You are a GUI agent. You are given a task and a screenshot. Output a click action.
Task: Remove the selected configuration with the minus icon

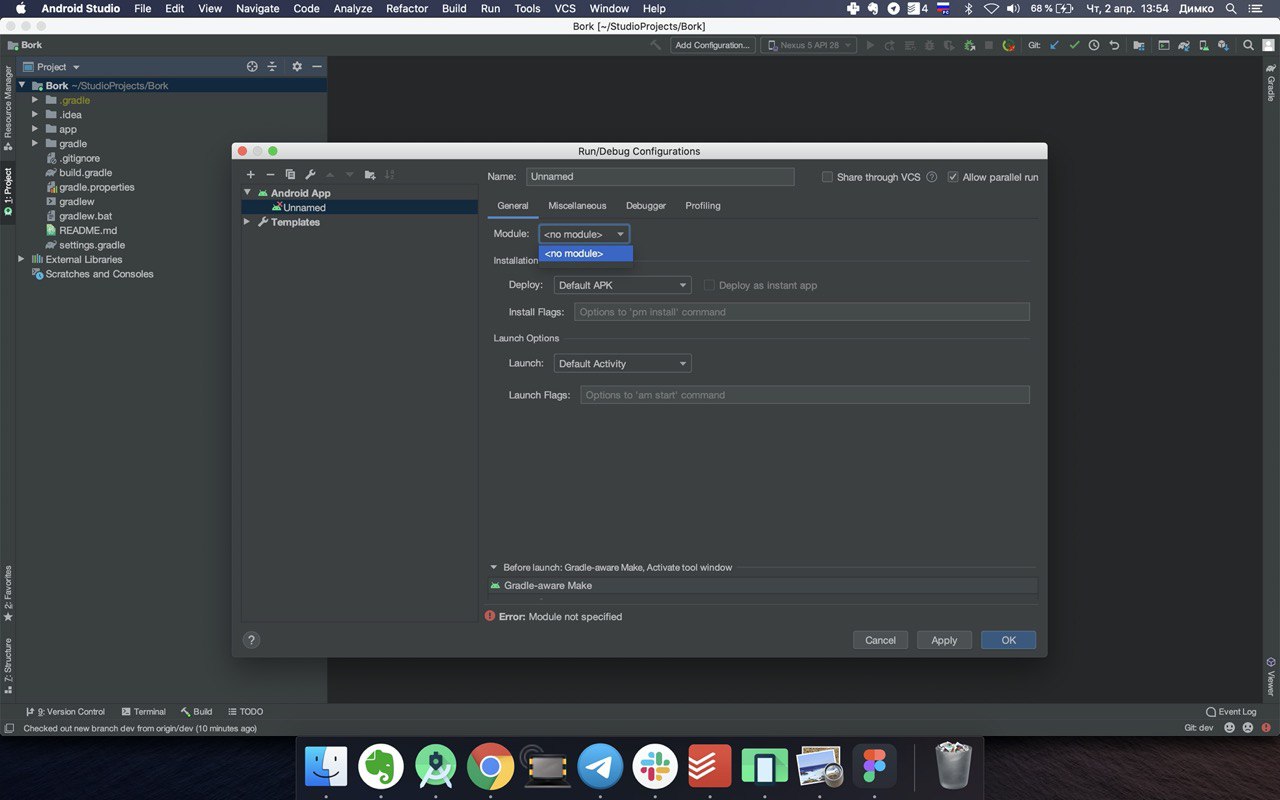click(270, 175)
